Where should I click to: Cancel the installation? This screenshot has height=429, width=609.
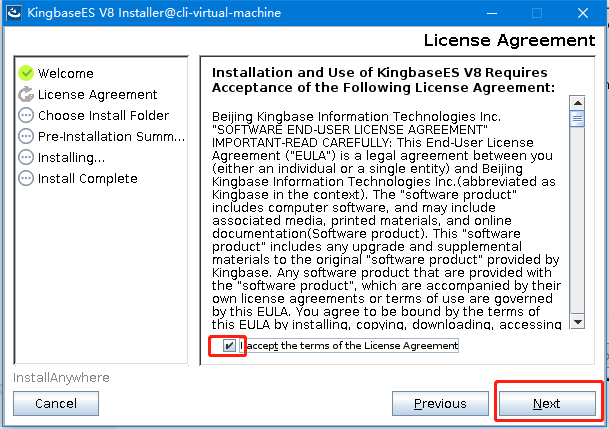pyautogui.click(x=56, y=403)
